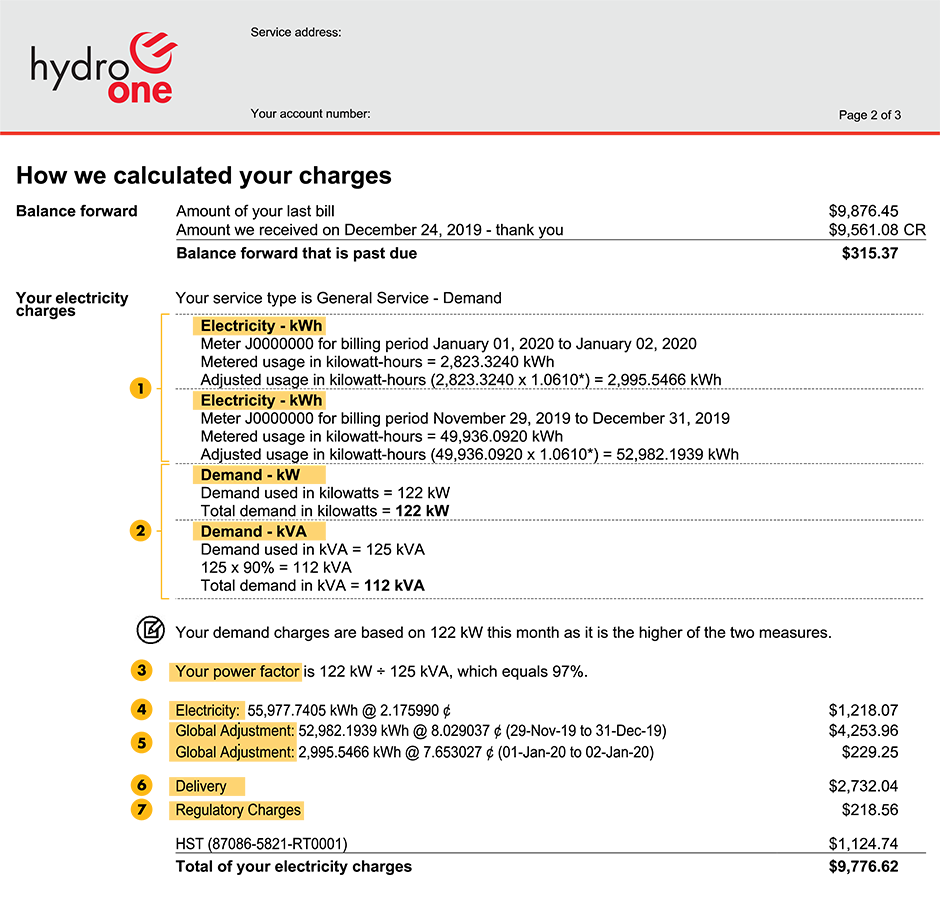Image resolution: width=940 pixels, height=900 pixels.
Task: Click the note pencil icon beside demand charges
Action: pos(150,631)
